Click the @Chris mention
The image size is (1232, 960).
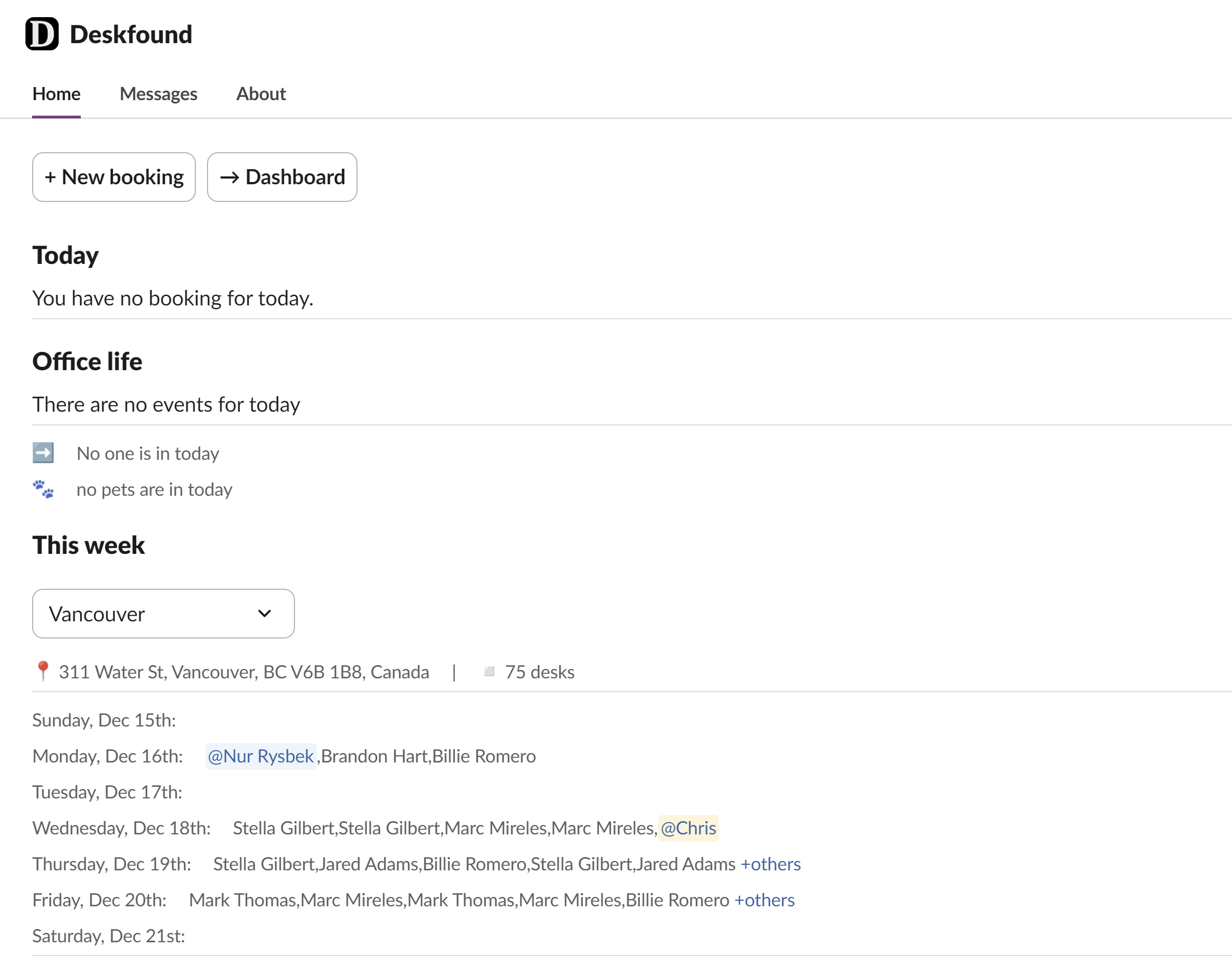(x=687, y=828)
